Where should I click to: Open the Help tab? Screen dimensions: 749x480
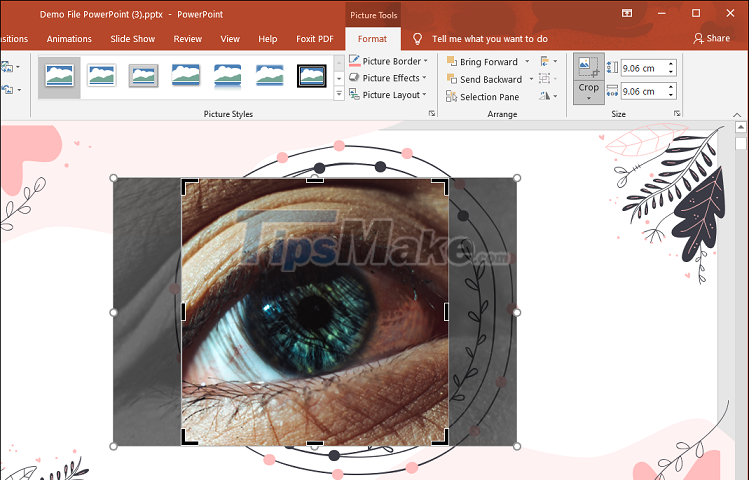click(268, 39)
